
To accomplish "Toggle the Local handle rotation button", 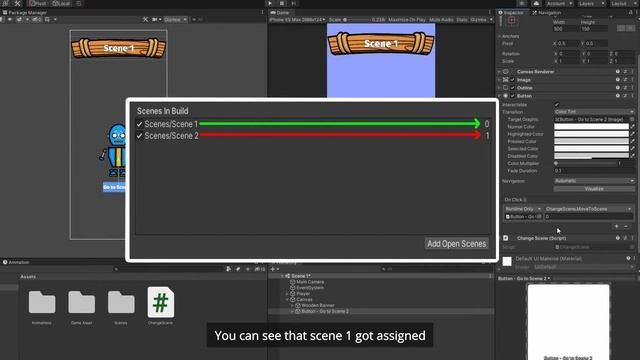I will [61, 3].
